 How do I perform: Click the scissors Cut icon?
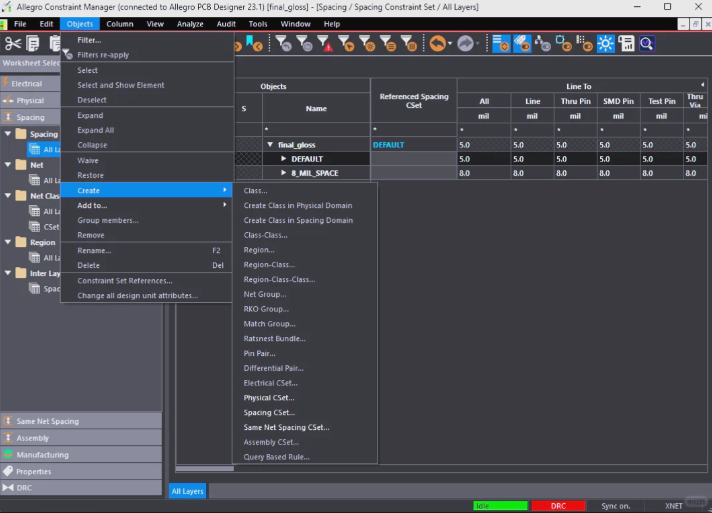(13, 44)
